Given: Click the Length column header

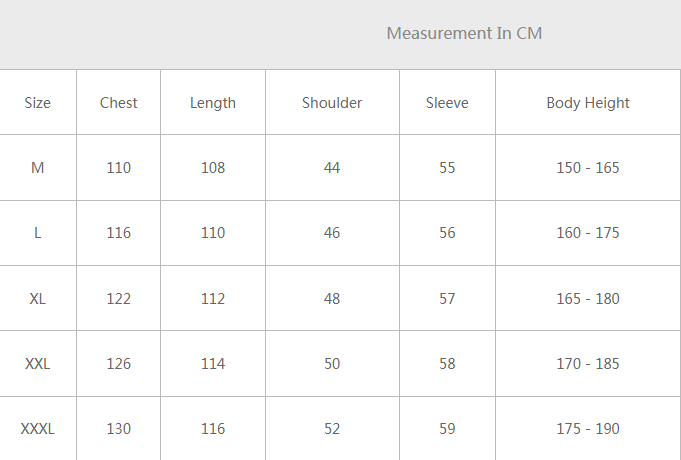Looking at the screenshot, I should click(213, 103).
